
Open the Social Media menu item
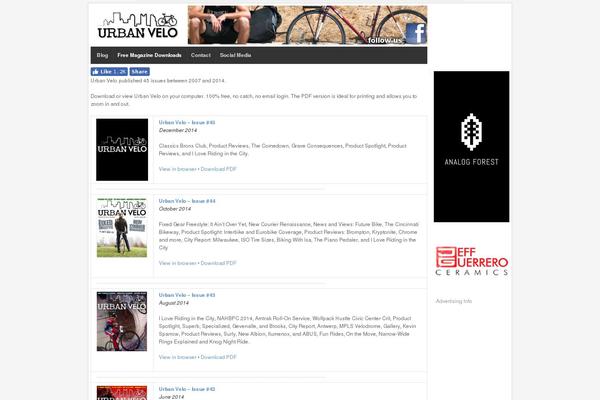235,55
